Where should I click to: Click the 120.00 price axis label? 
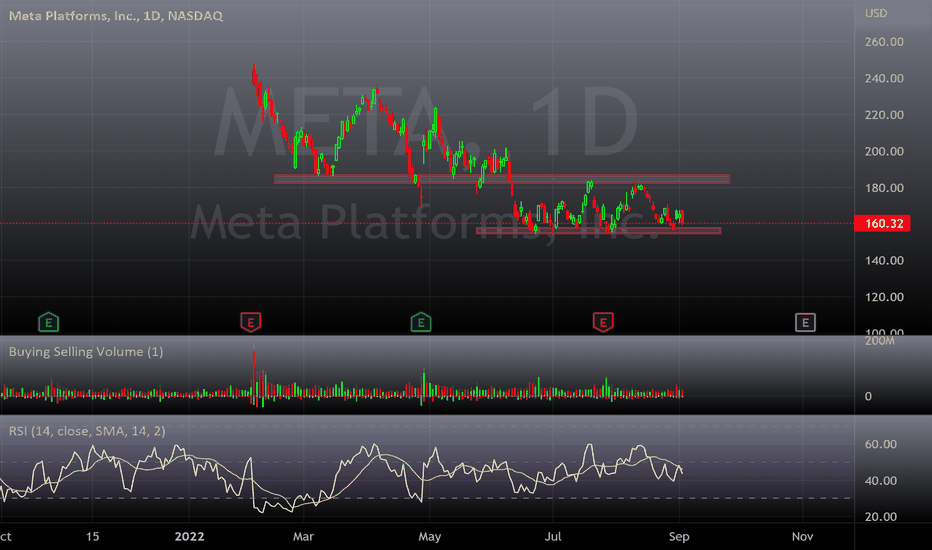click(884, 297)
